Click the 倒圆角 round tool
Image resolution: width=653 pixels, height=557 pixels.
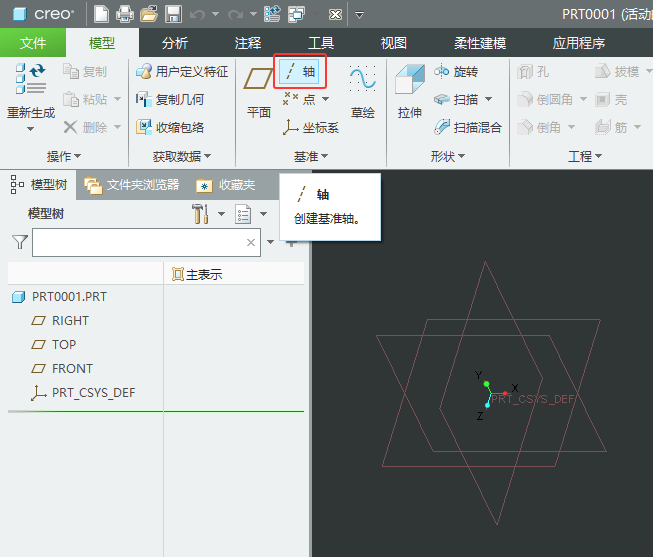coord(546,100)
